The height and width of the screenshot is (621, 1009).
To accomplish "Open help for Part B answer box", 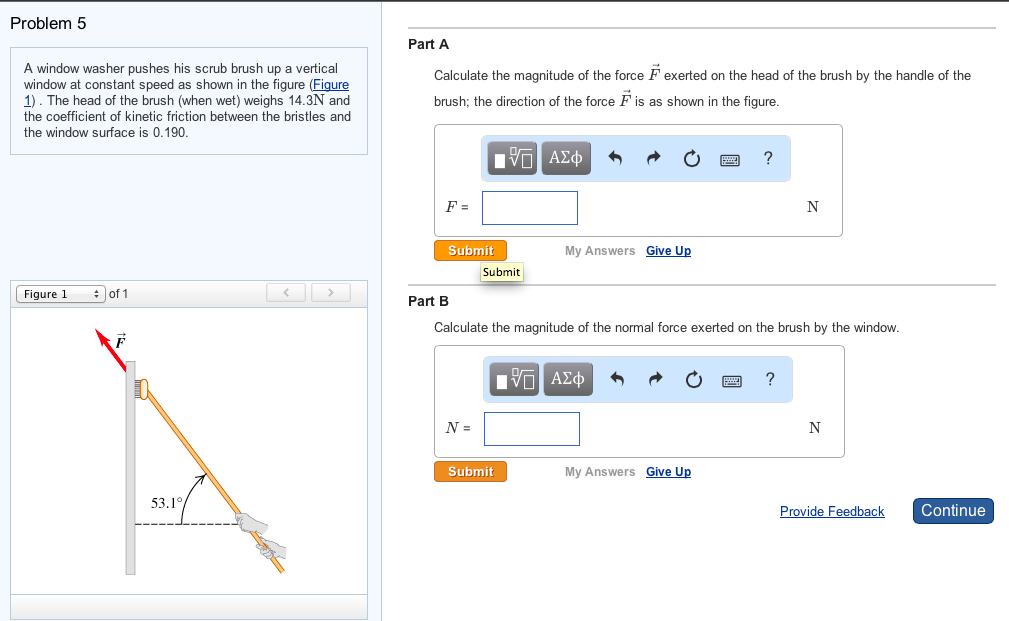I will click(x=769, y=379).
